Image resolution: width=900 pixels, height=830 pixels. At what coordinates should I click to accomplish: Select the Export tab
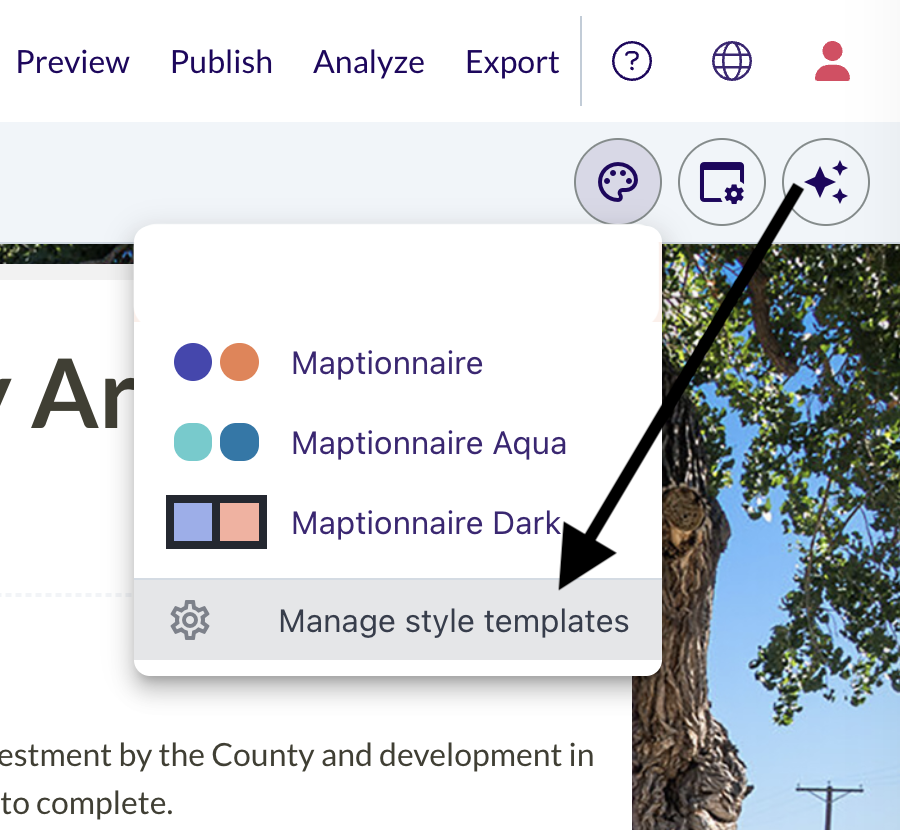pyautogui.click(x=512, y=62)
